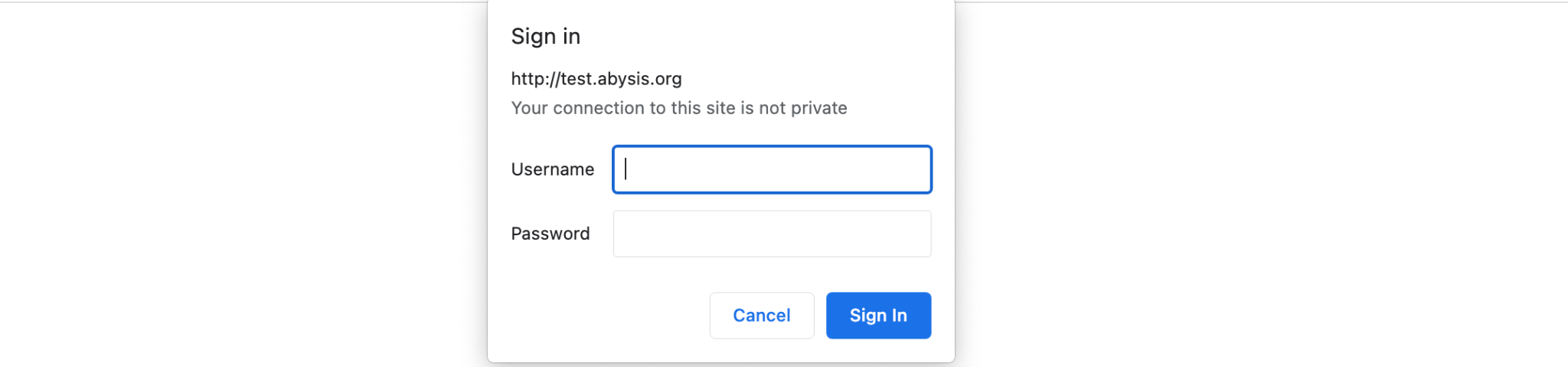This screenshot has width=1568, height=367.
Task: Dismiss the dialog with Cancel
Action: (762, 315)
